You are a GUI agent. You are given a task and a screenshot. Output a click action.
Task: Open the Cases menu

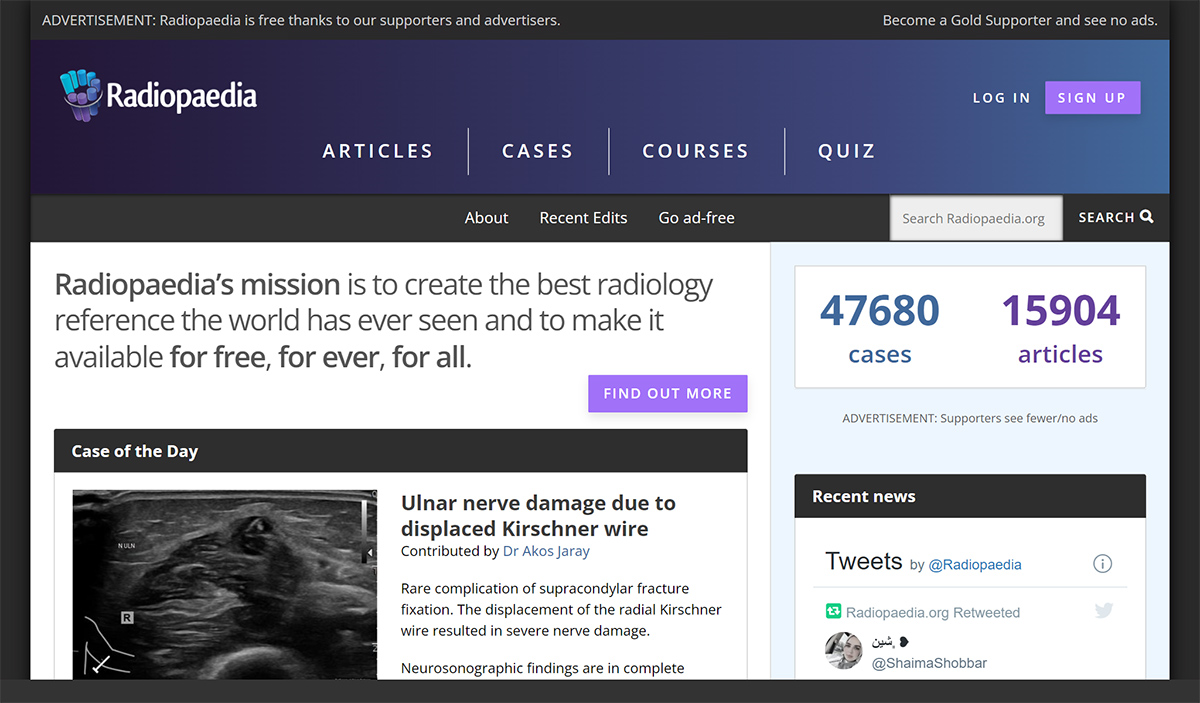tap(538, 151)
